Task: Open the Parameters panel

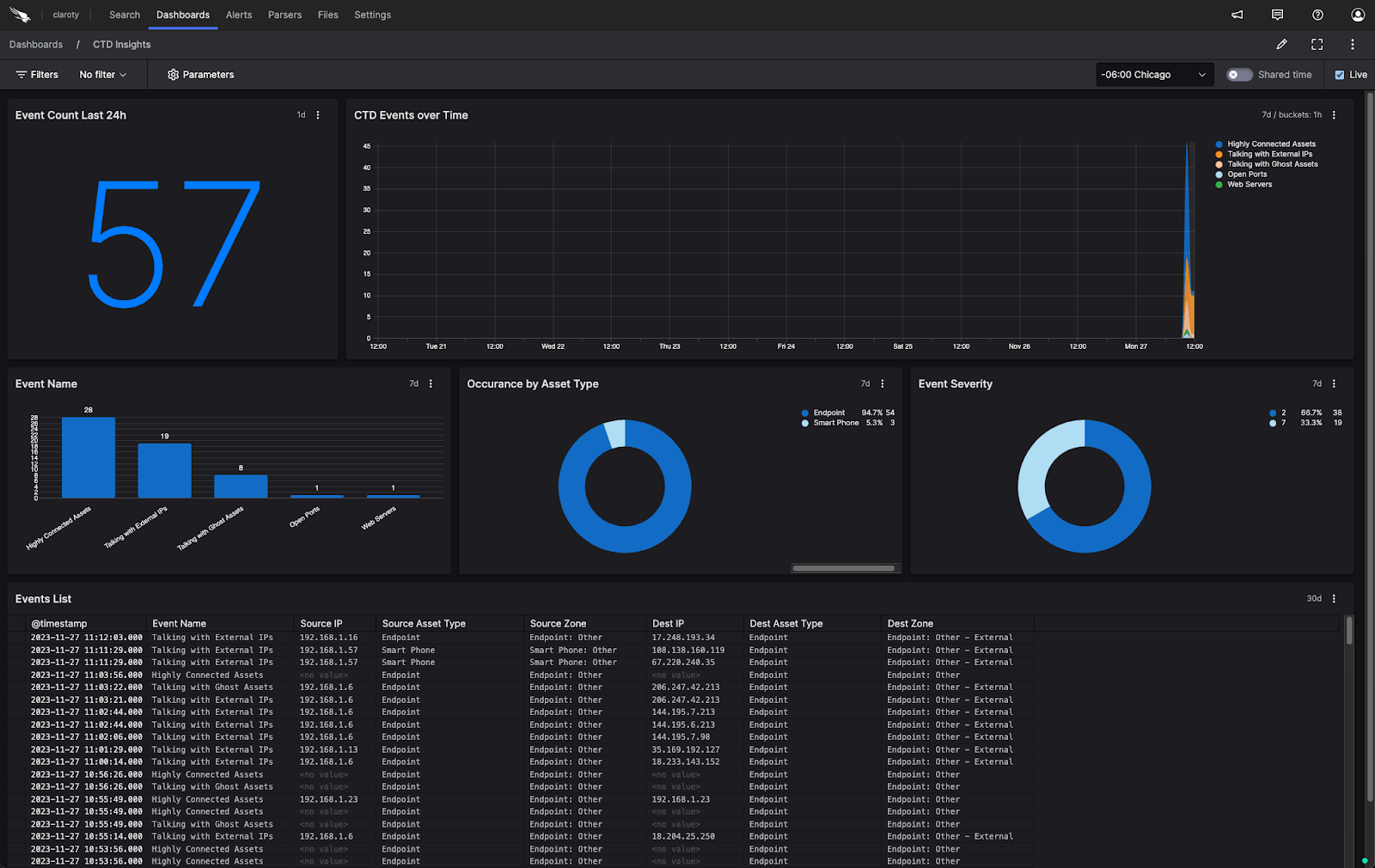Action: coord(200,75)
